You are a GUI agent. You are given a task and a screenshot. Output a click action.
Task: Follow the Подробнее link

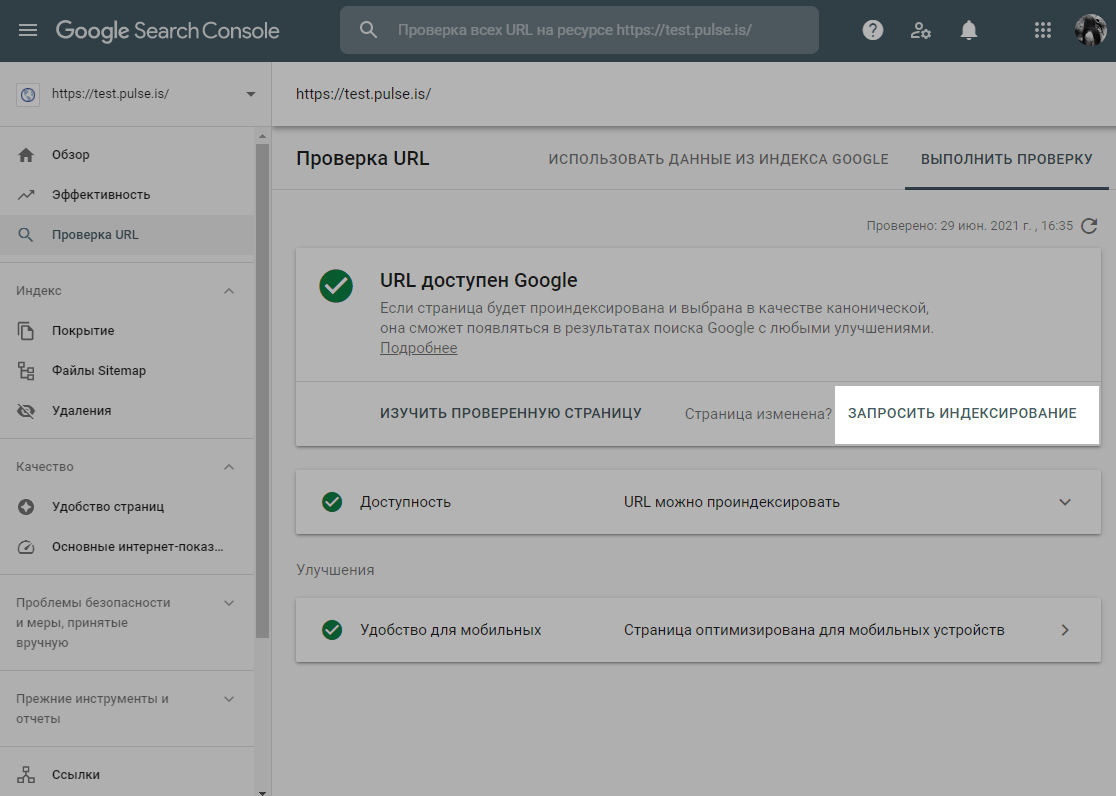coord(418,348)
